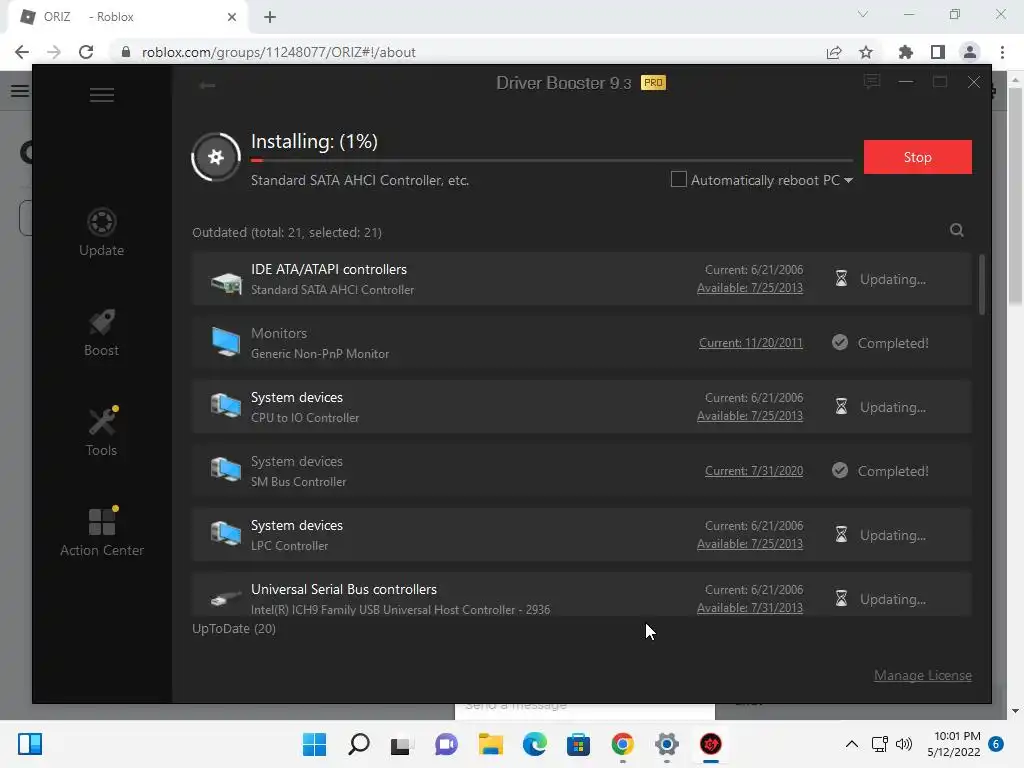The width and height of the screenshot is (1024, 768).
Task: Open the Driver Booster feedback icon
Action: [872, 82]
